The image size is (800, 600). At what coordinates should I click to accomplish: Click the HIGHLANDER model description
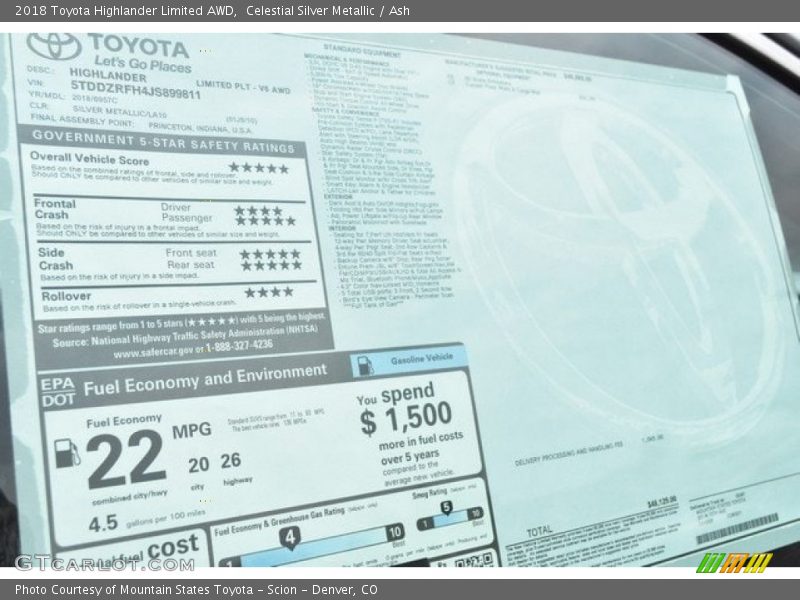click(x=108, y=75)
